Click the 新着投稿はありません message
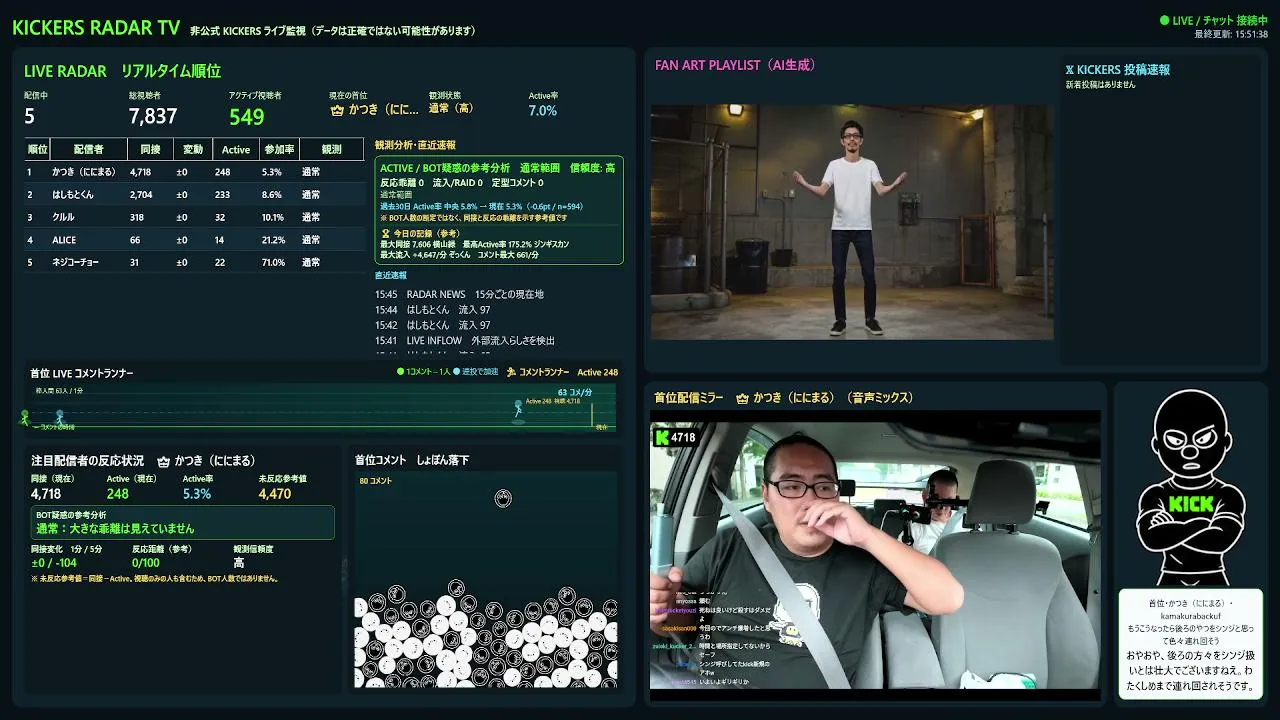This screenshot has width=1280, height=720. (1101, 85)
